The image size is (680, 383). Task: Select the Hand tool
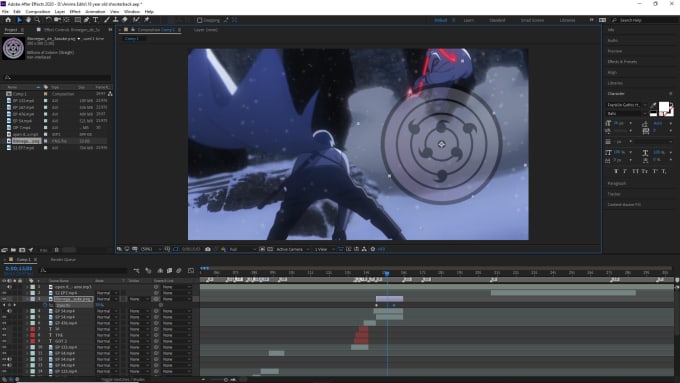[28, 20]
